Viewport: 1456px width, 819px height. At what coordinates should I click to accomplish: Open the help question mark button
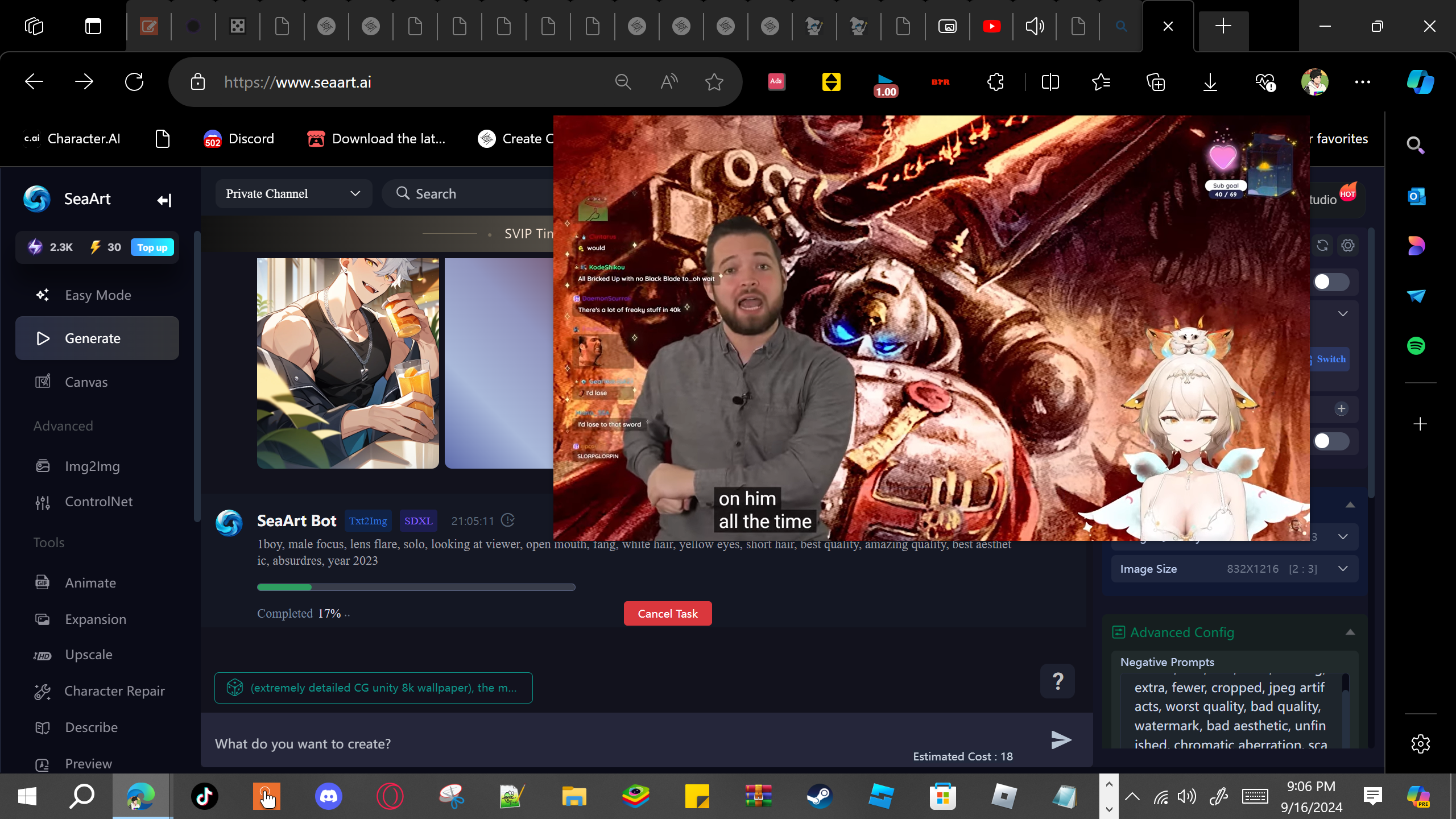coord(1057,681)
